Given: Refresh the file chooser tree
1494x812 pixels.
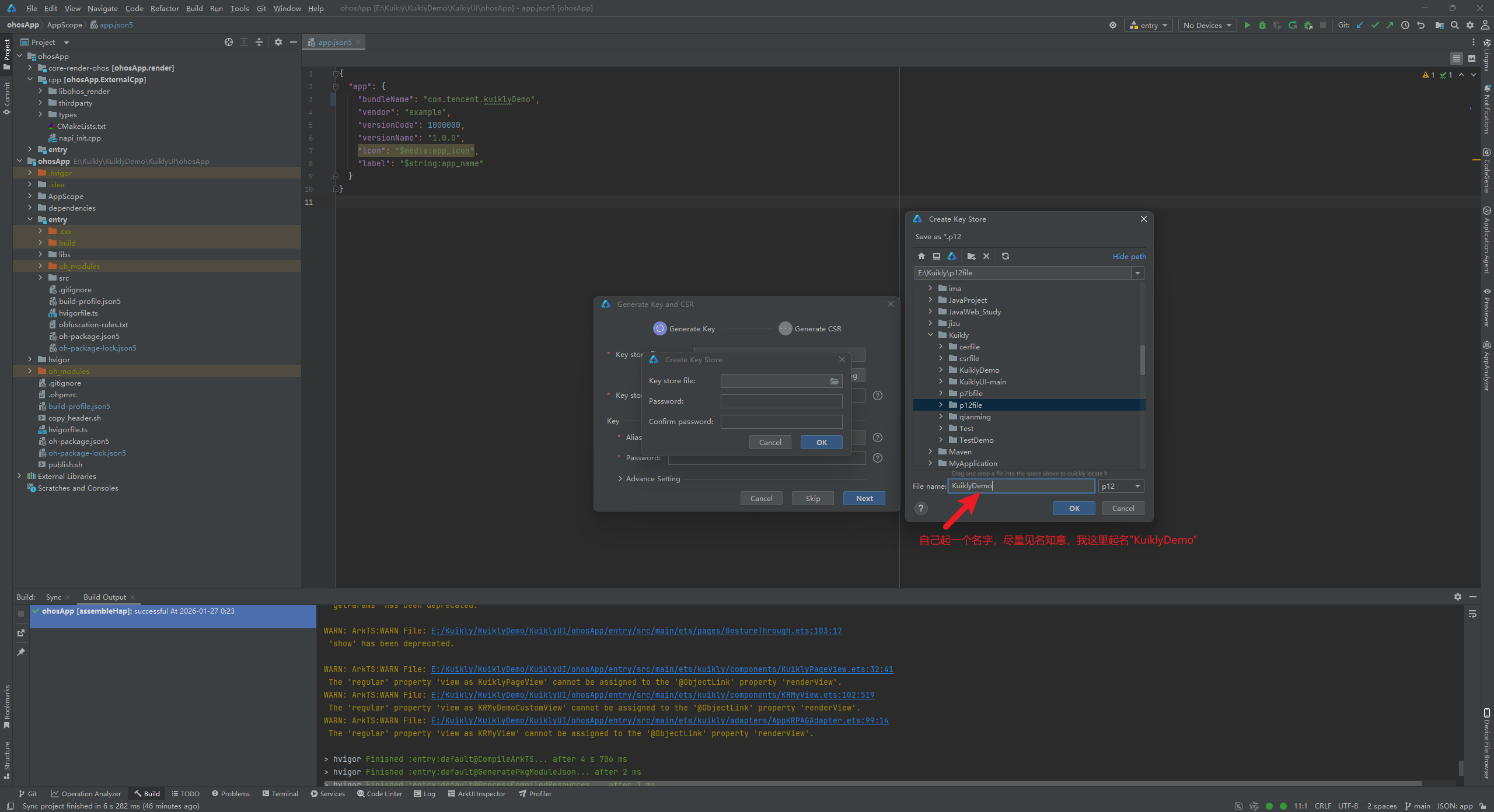Looking at the screenshot, I should (x=1006, y=256).
